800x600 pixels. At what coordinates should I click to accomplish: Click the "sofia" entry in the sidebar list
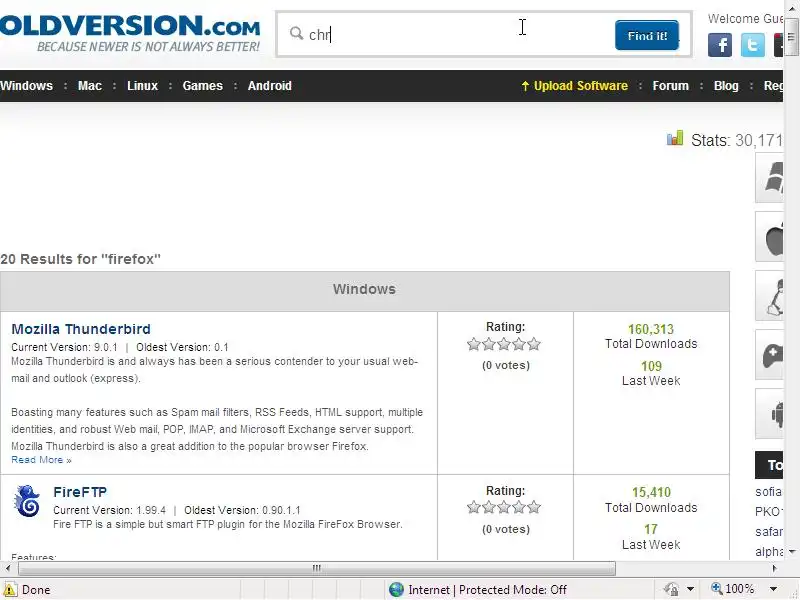point(768,492)
